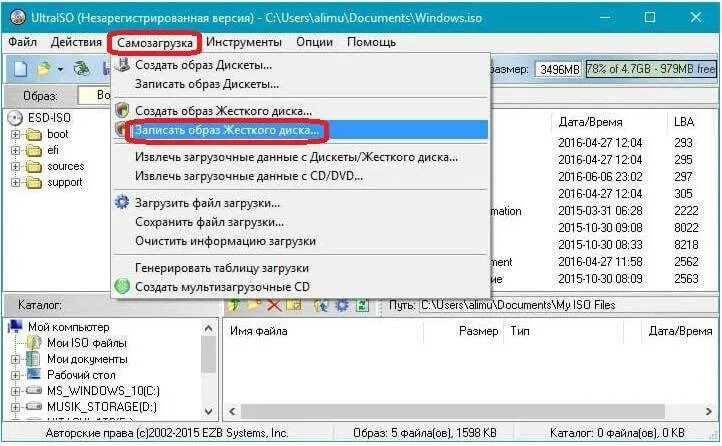This screenshot has height=446, width=722.
Task: Click the red X delete icon in catalog toolbar
Action: click(274, 305)
